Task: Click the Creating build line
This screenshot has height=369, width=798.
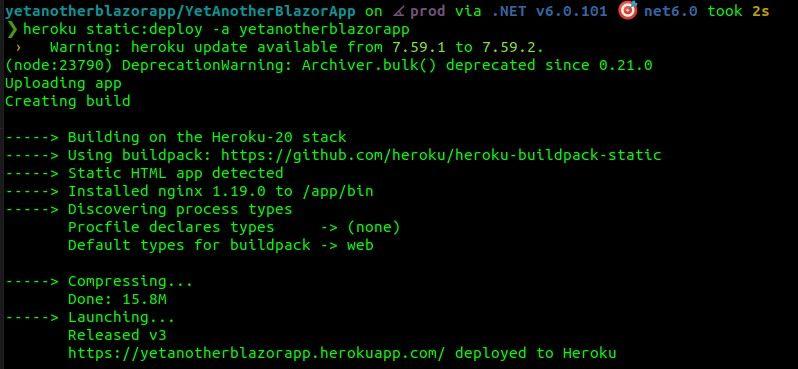Action: (x=68, y=101)
